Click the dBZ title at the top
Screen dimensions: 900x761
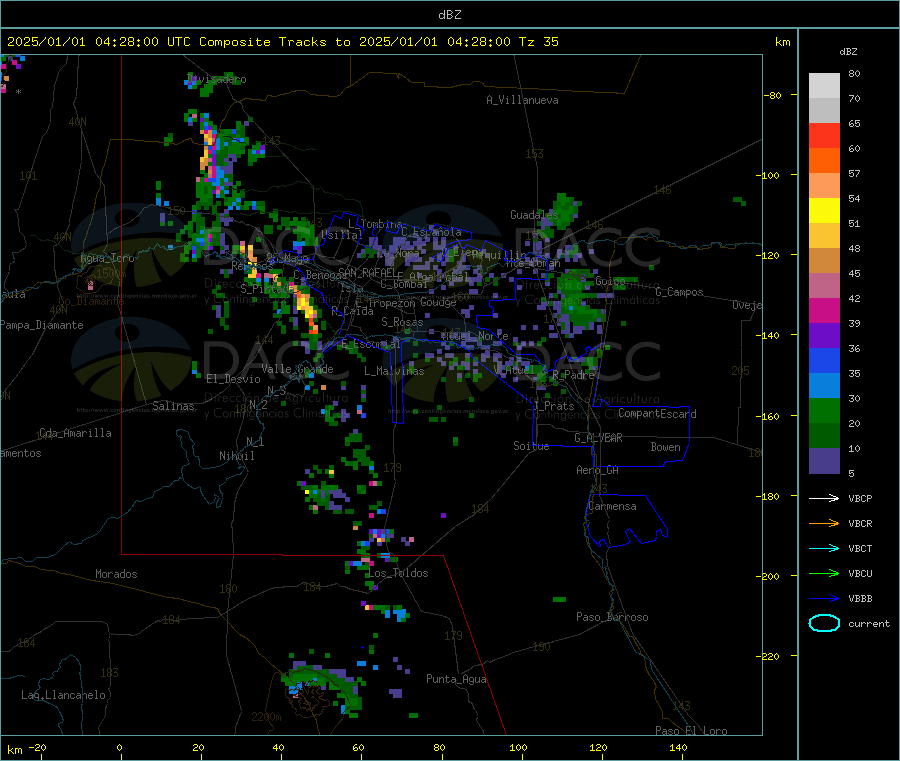(449, 15)
